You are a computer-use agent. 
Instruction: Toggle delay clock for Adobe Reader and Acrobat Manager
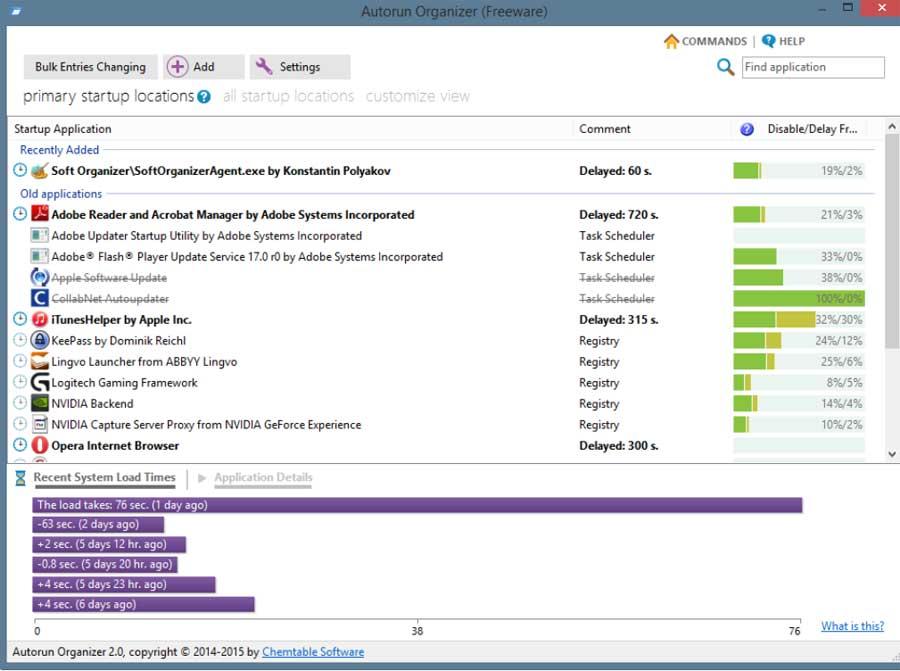click(20, 214)
